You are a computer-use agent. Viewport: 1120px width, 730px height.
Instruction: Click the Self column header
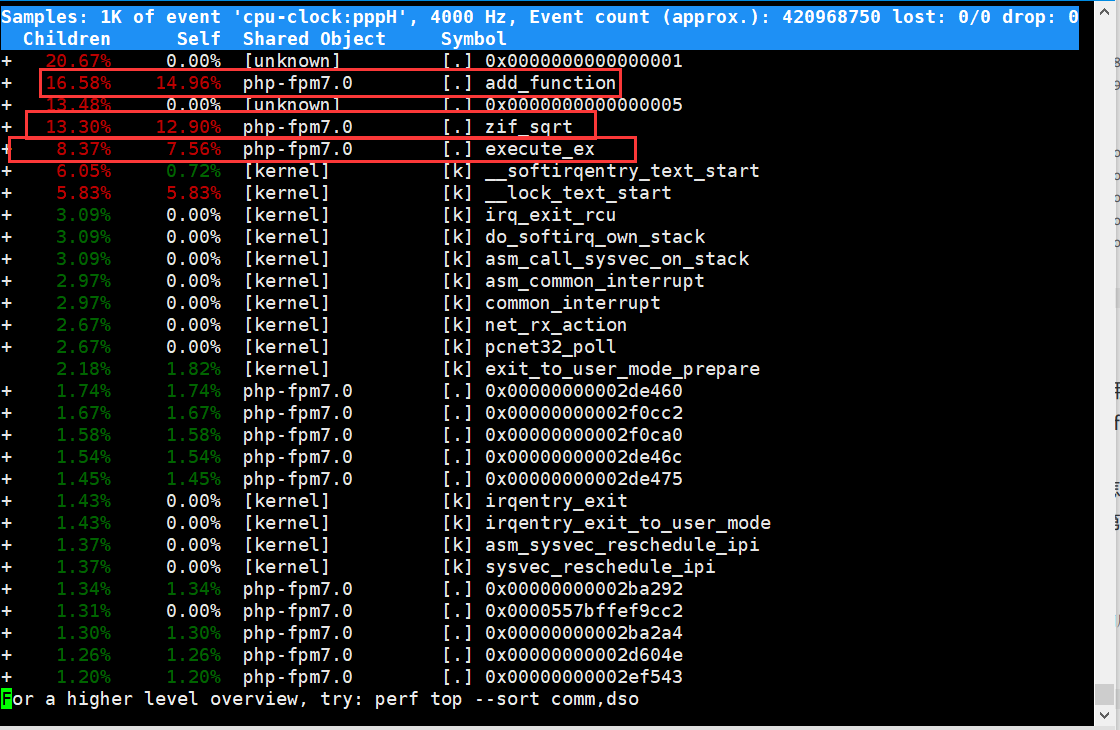point(199,39)
